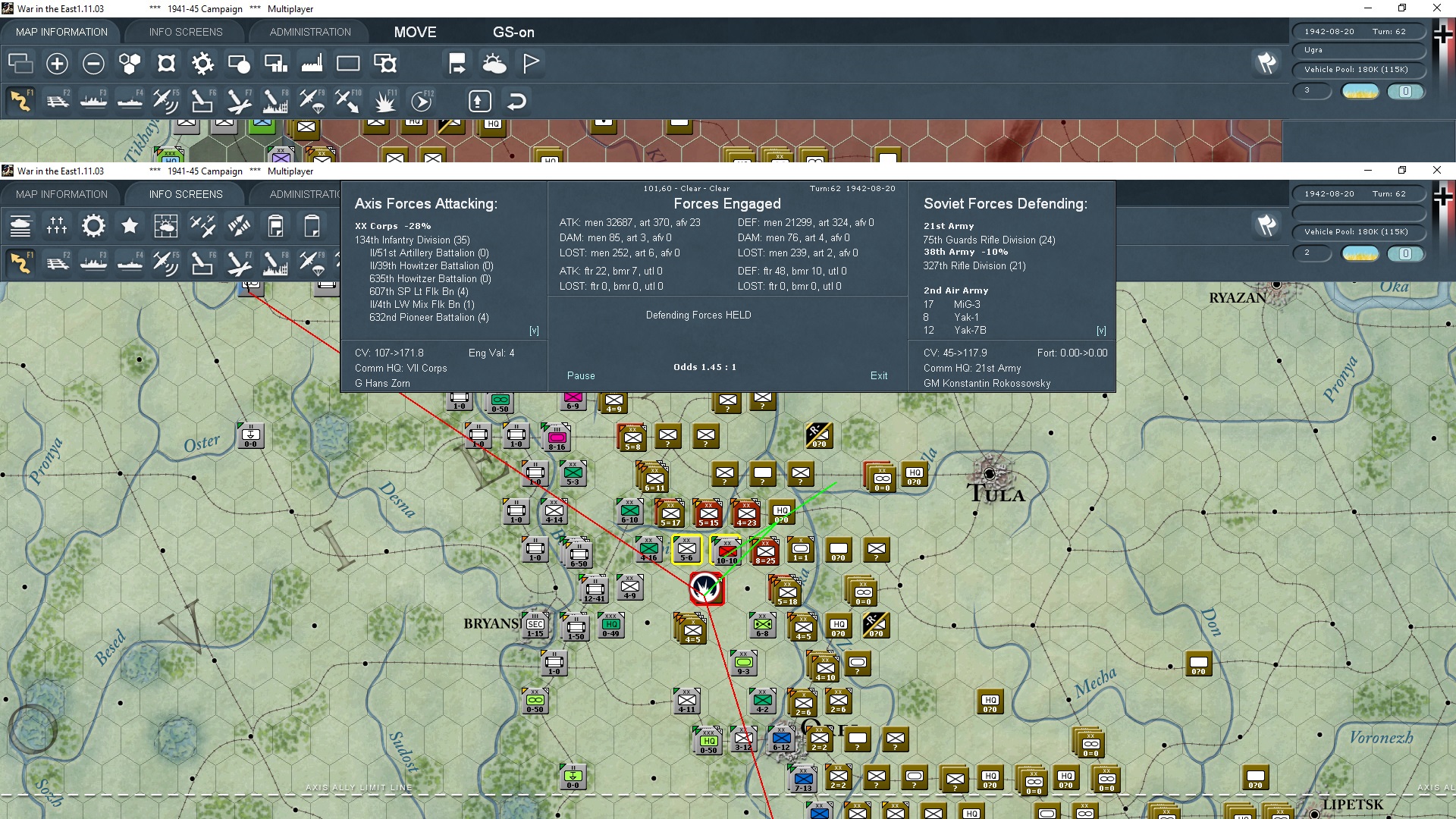Click the pennant flag icon in upper window
This screenshot has height=819, width=1456.
pyautogui.click(x=531, y=64)
